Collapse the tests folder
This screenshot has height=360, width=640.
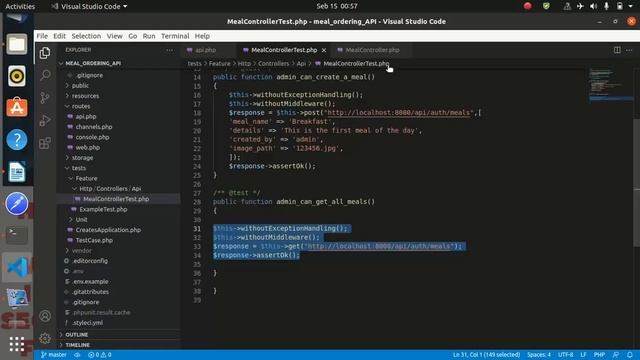[79, 168]
